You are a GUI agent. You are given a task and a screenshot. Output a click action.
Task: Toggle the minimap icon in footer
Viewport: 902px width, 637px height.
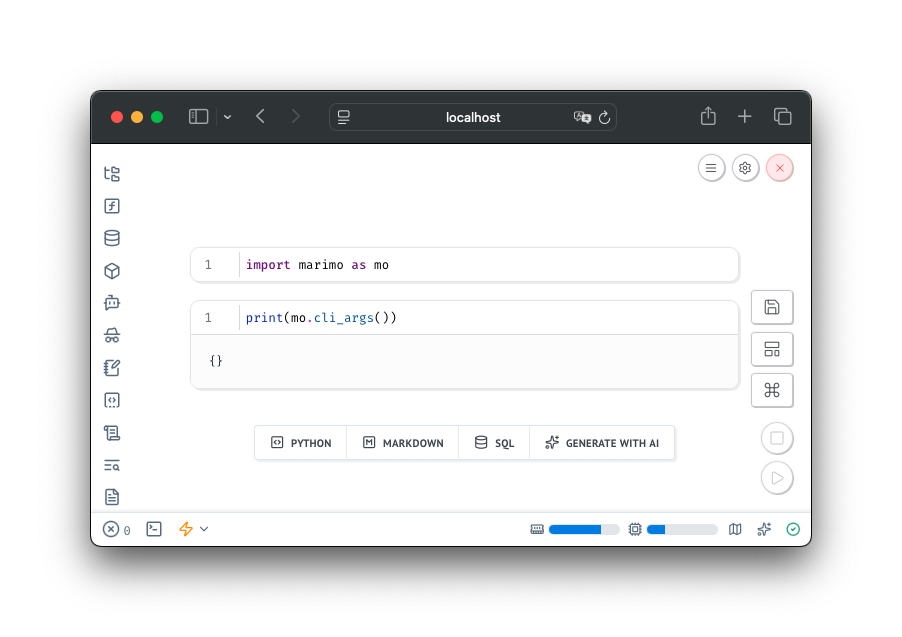coord(735,529)
